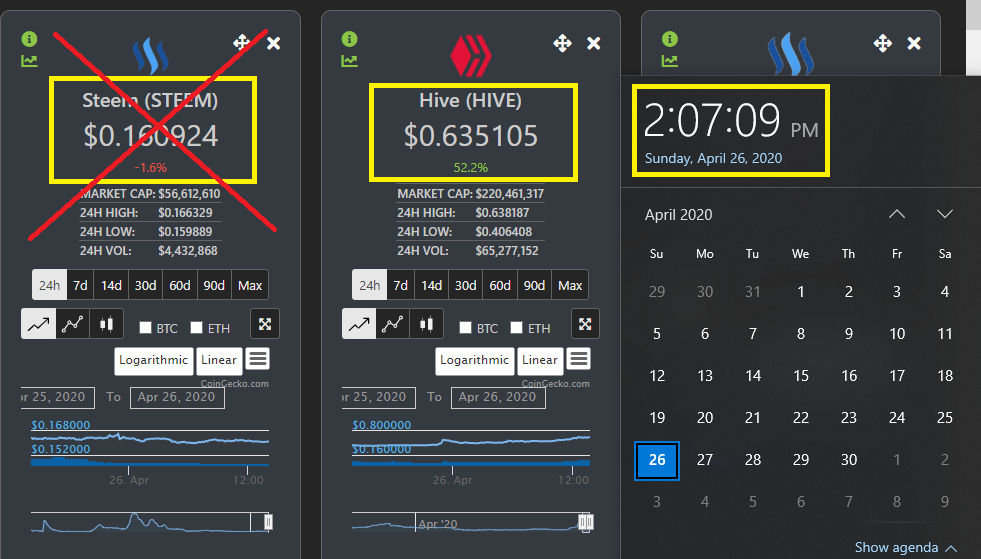The image size is (981, 559).
Task: Select the 24h range tab on the Steem (STEEM) card
Action: point(49,285)
